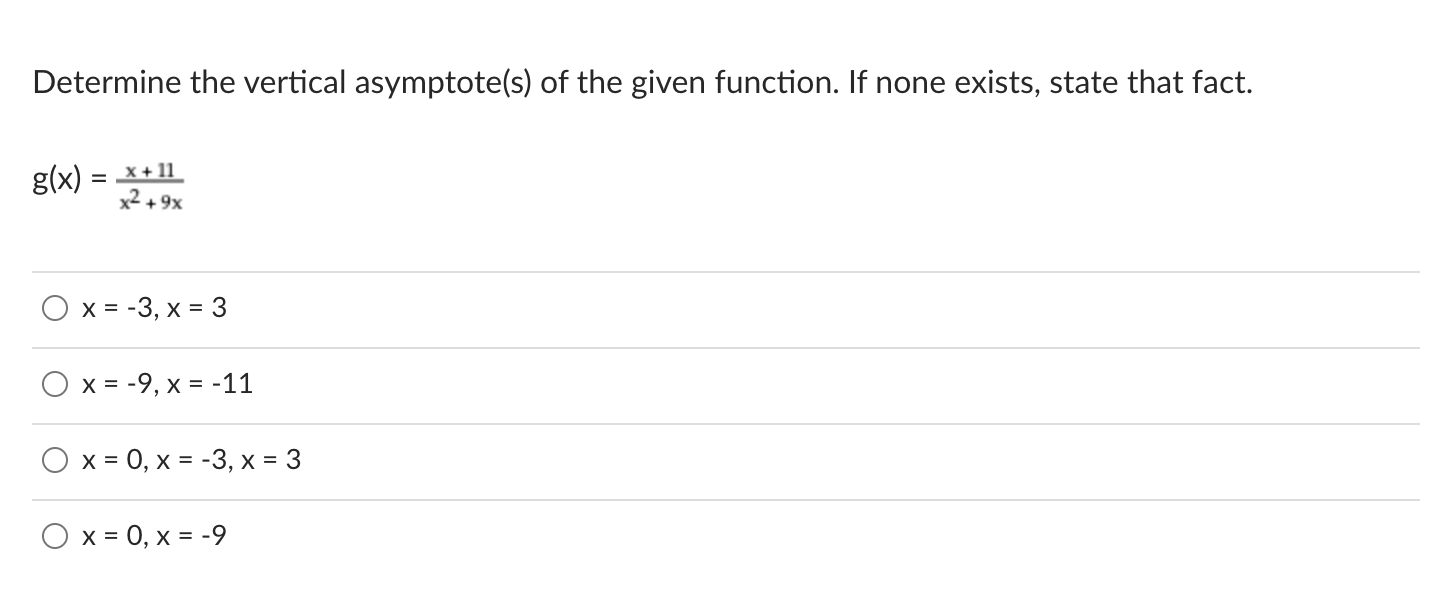The height and width of the screenshot is (607, 1451).
Task: Click the answer text x = 0, x = -3, x = 3
Action: click(190, 460)
